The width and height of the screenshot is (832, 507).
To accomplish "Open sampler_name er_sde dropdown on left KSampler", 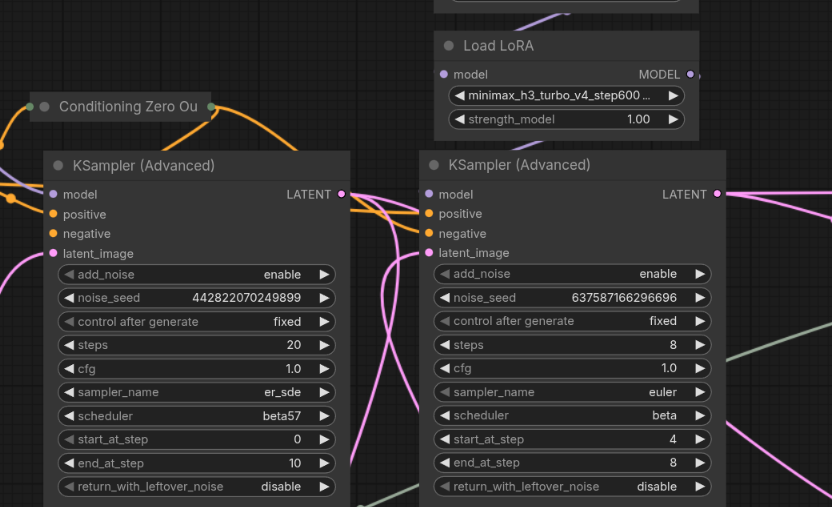I will [196, 392].
